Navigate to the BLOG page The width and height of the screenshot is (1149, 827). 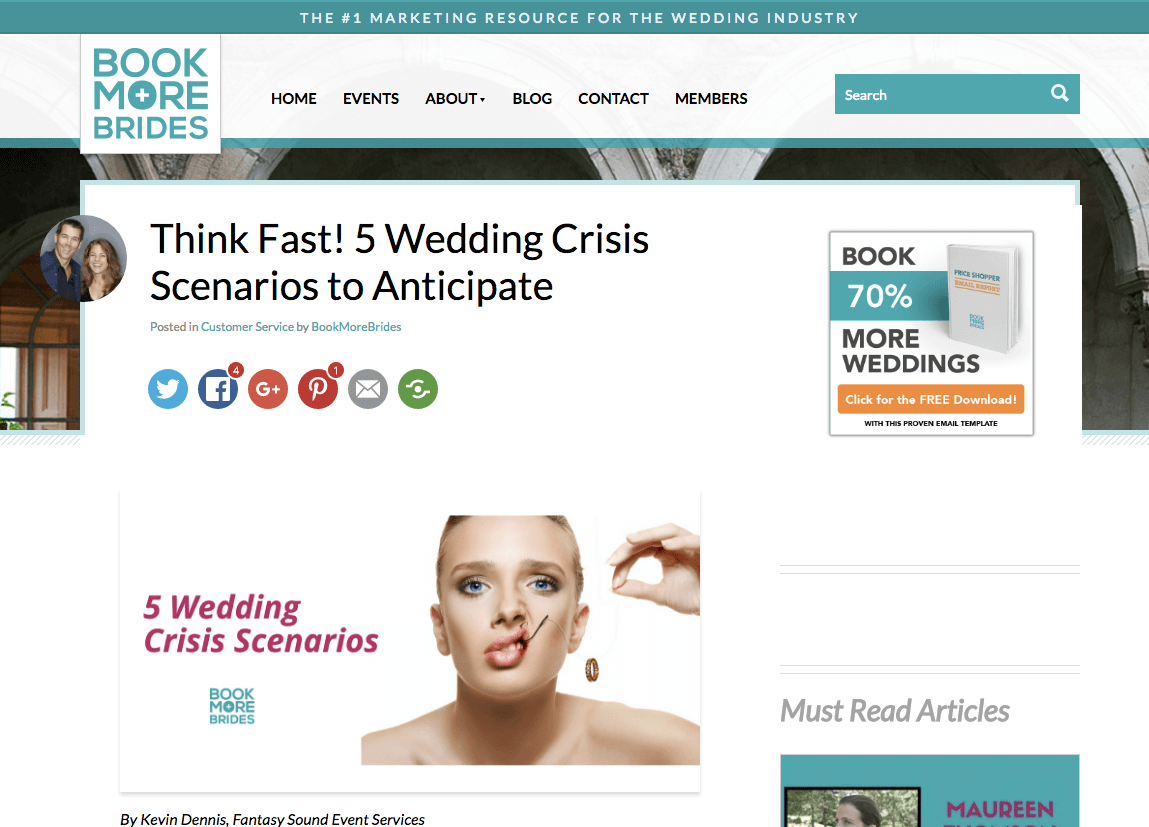point(532,98)
